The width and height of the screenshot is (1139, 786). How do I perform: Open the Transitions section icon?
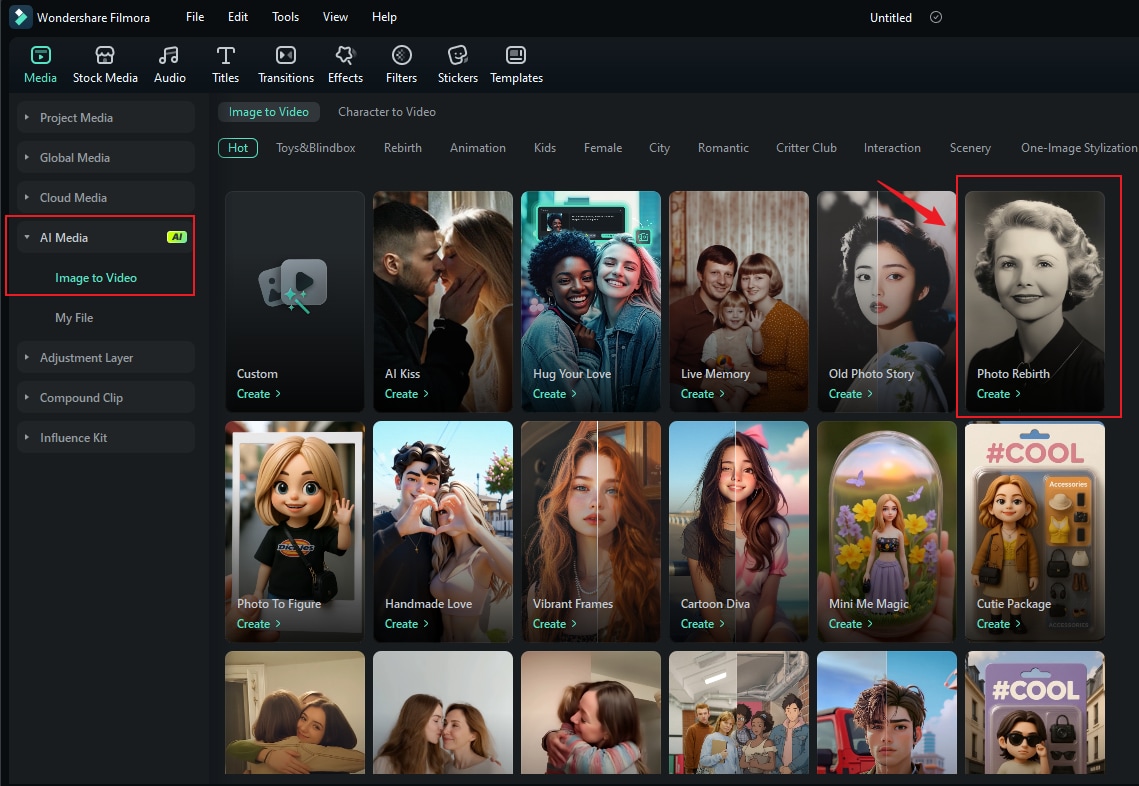click(285, 55)
